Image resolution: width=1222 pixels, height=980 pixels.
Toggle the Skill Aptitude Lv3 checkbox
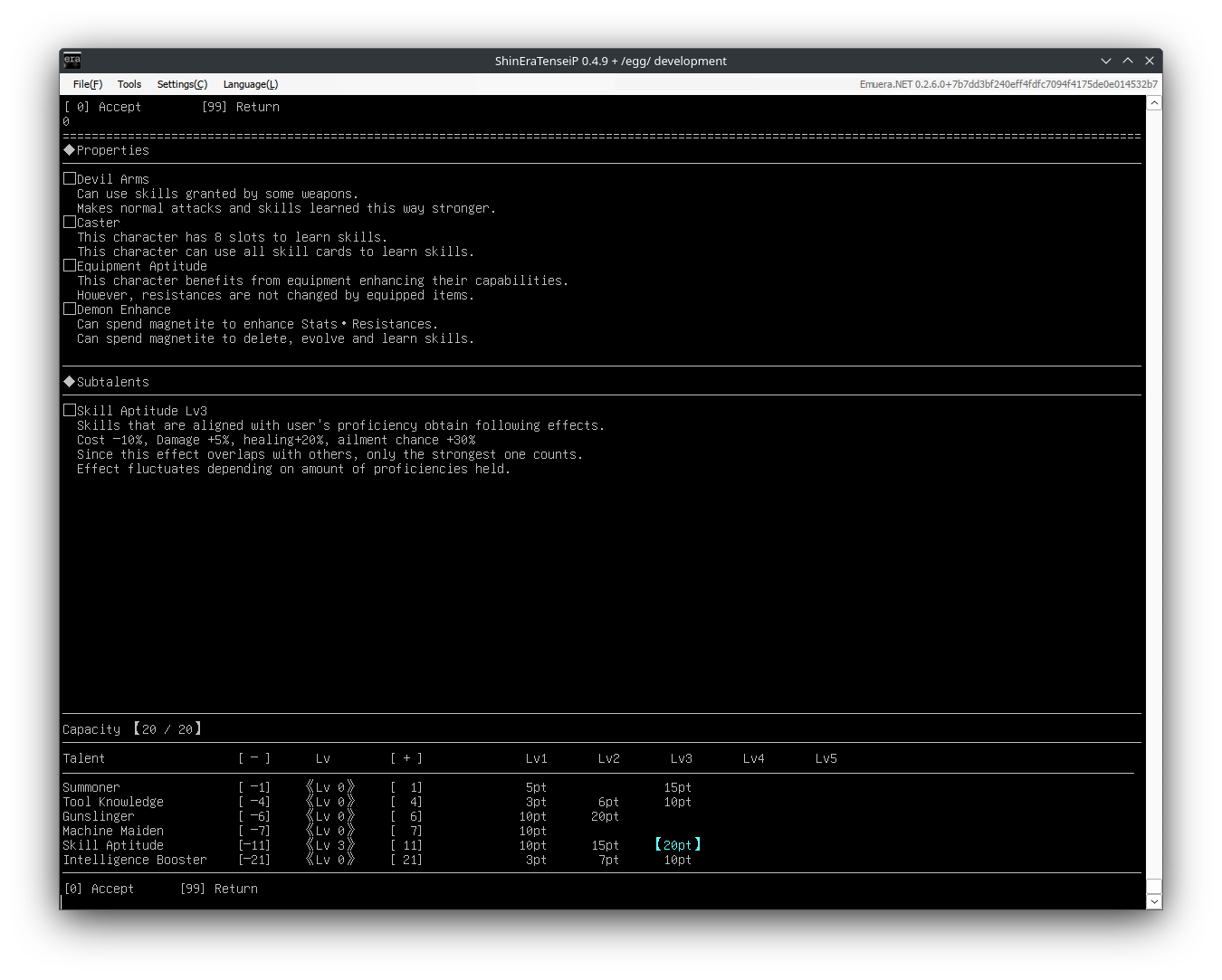click(70, 410)
